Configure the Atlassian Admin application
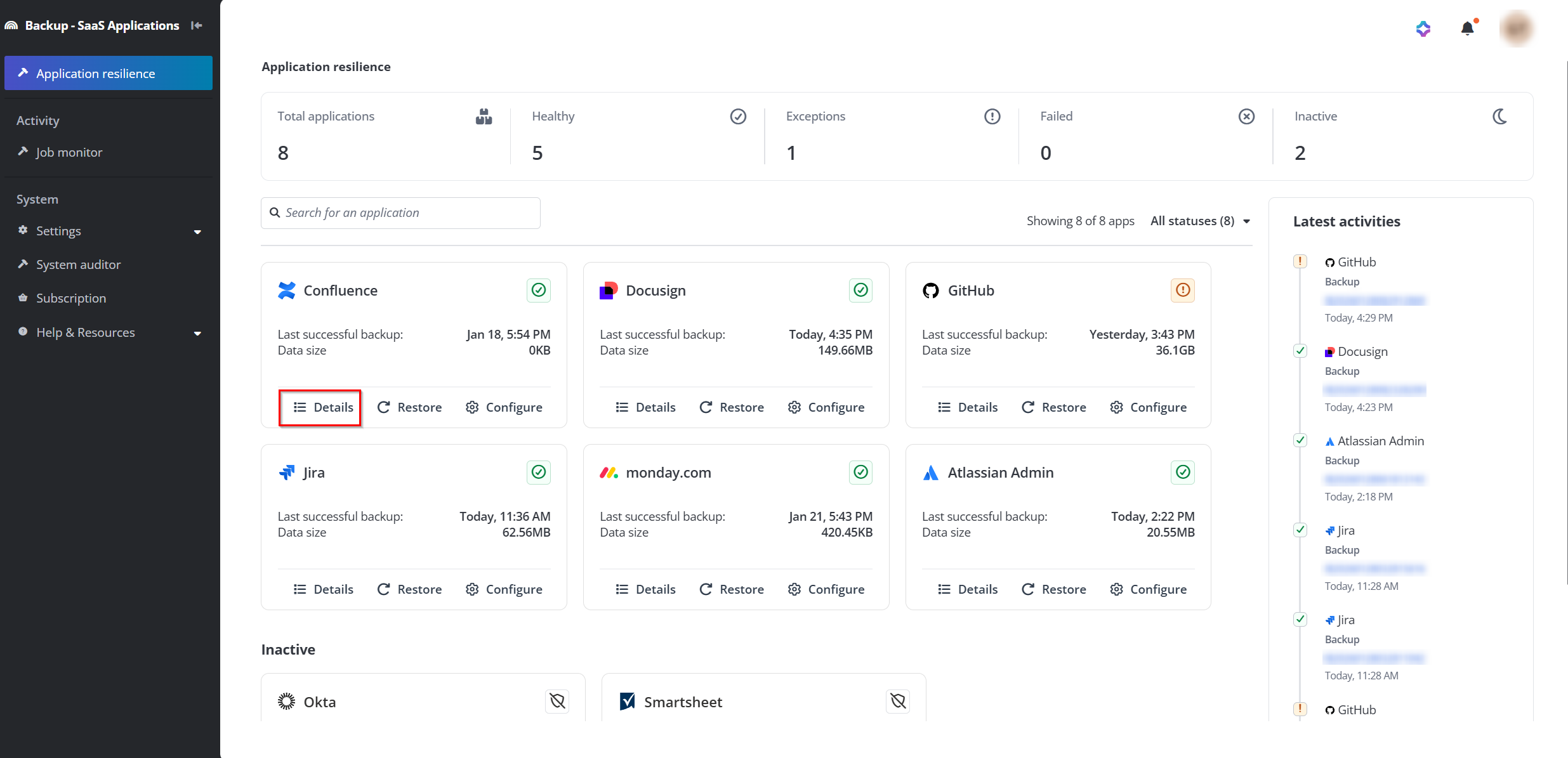The image size is (1568, 758). (x=1148, y=589)
